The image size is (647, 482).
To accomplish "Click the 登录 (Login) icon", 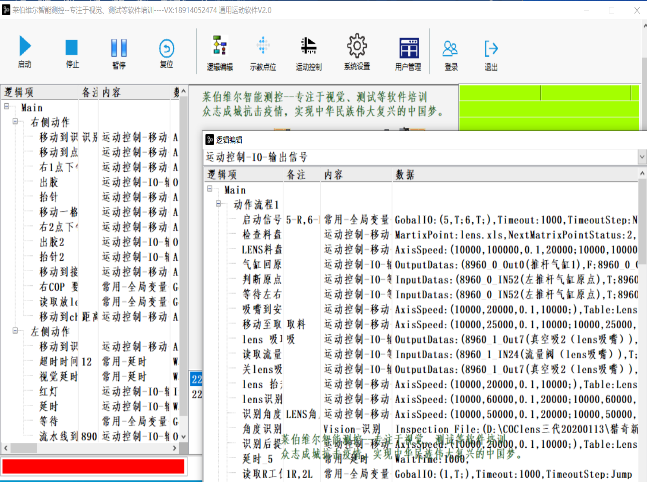I will [451, 47].
